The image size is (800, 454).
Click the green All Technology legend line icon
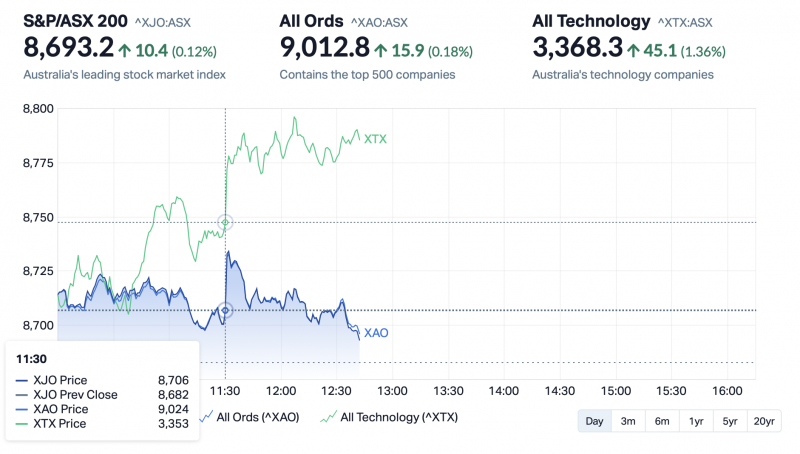[328, 418]
